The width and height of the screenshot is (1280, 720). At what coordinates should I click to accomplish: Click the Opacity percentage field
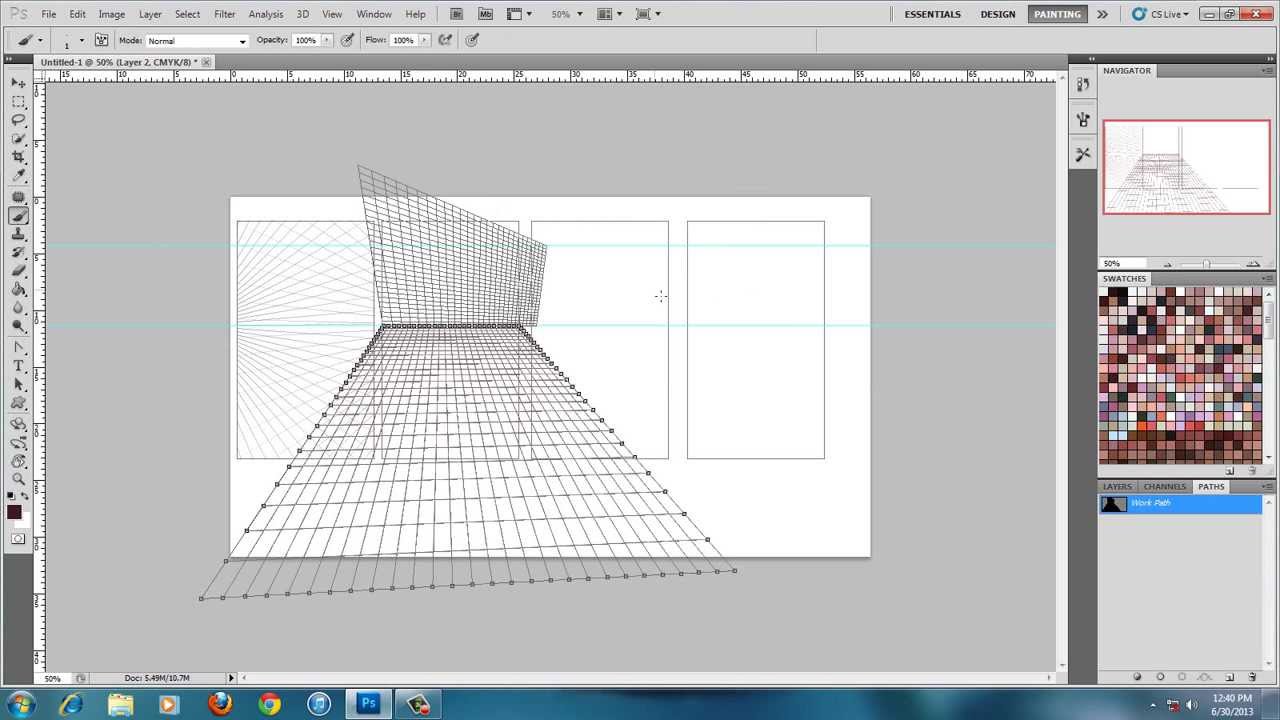pyautogui.click(x=304, y=40)
